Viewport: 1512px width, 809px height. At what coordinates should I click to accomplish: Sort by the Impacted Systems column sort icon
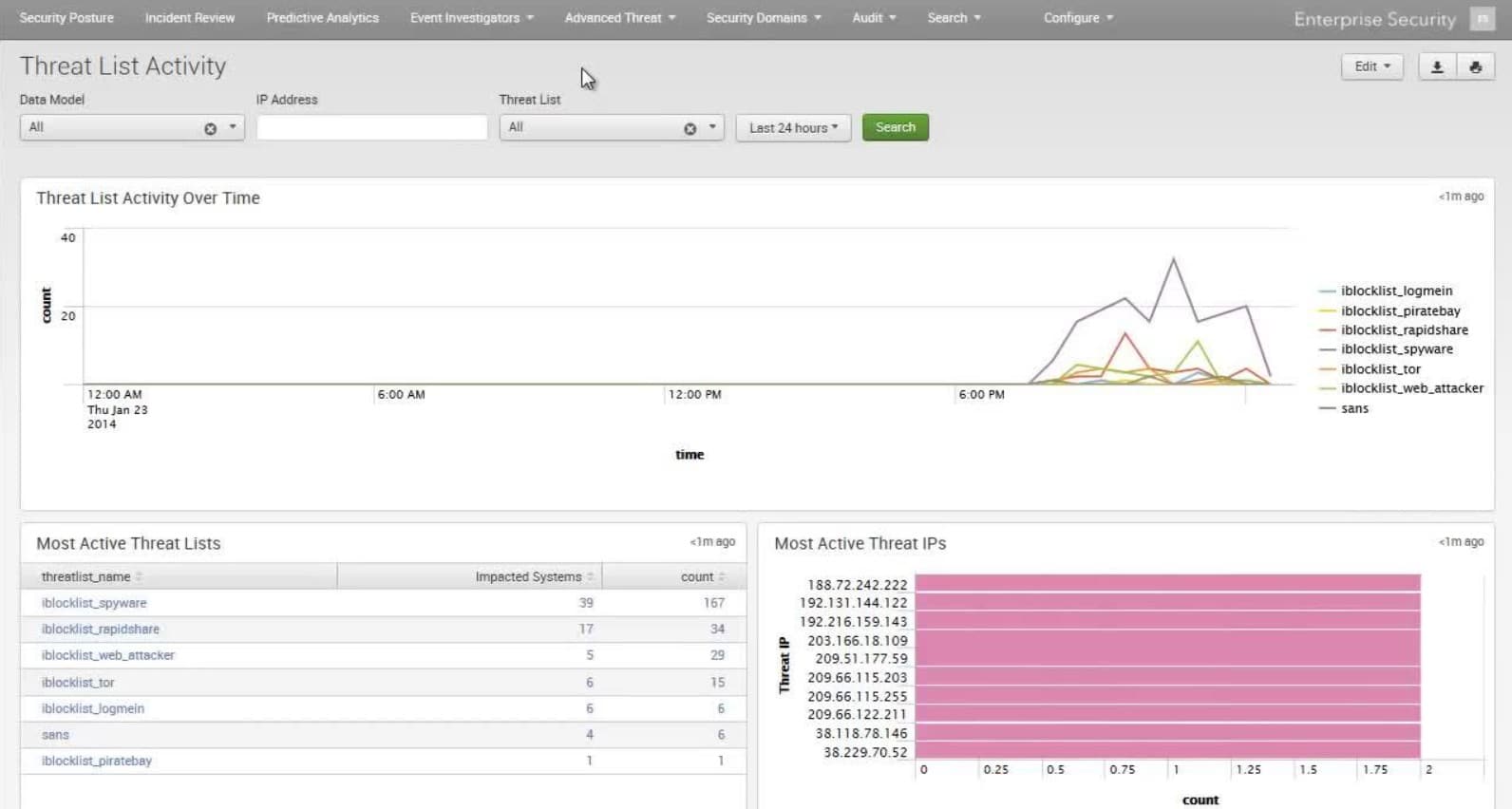click(x=590, y=577)
